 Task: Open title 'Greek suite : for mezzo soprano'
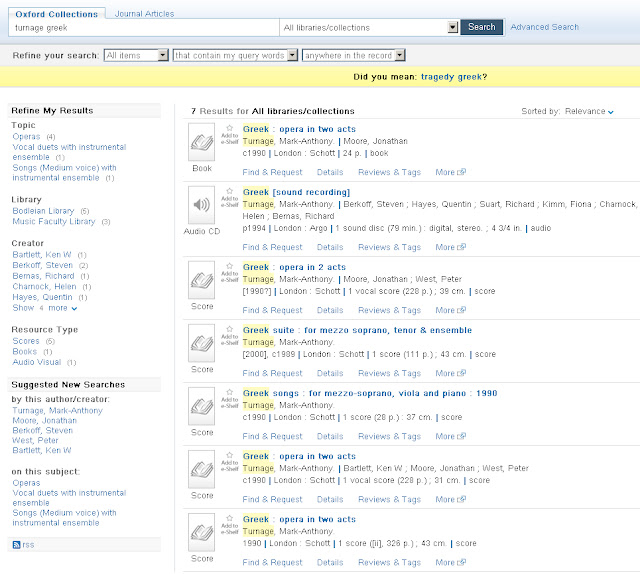point(357,330)
